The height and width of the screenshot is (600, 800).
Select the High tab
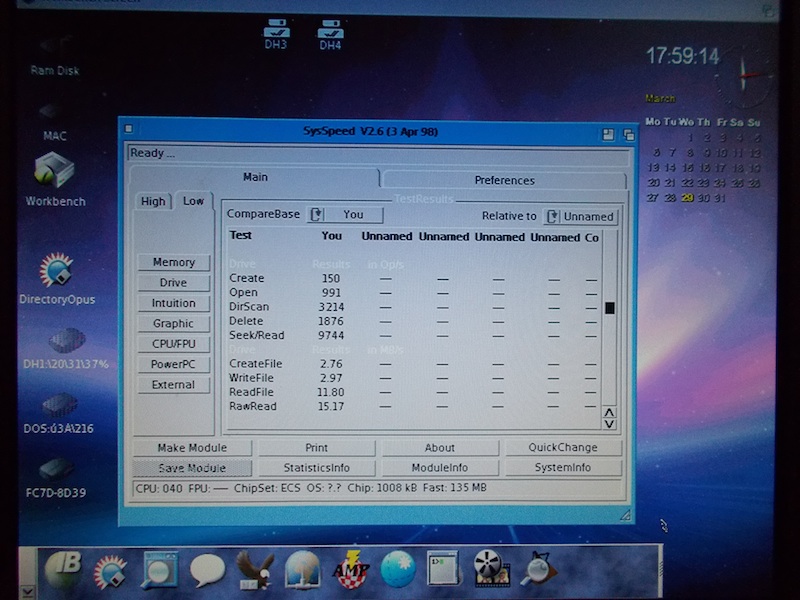pyautogui.click(x=153, y=201)
